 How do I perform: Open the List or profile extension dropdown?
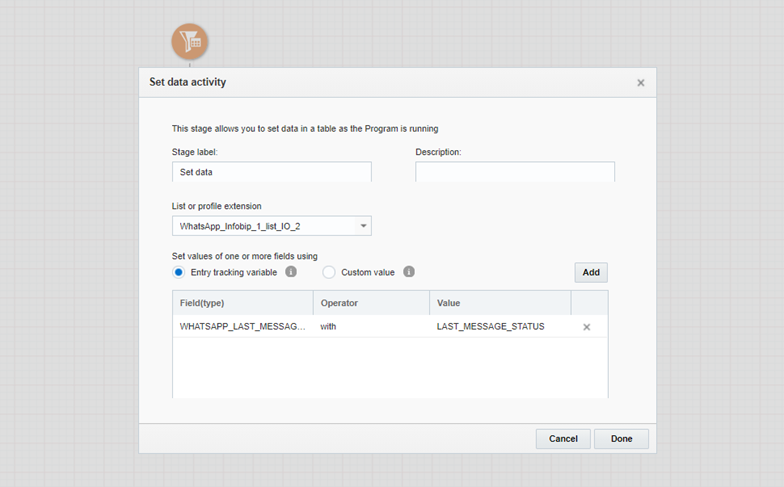271,226
